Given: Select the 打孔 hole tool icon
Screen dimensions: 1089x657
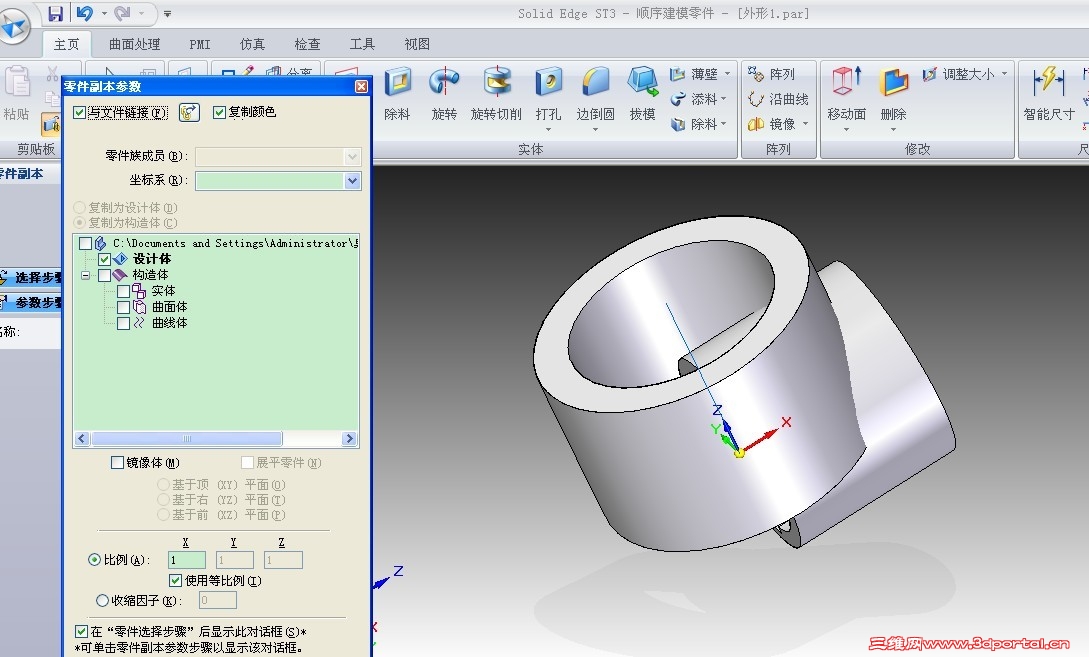Looking at the screenshot, I should tap(548, 82).
